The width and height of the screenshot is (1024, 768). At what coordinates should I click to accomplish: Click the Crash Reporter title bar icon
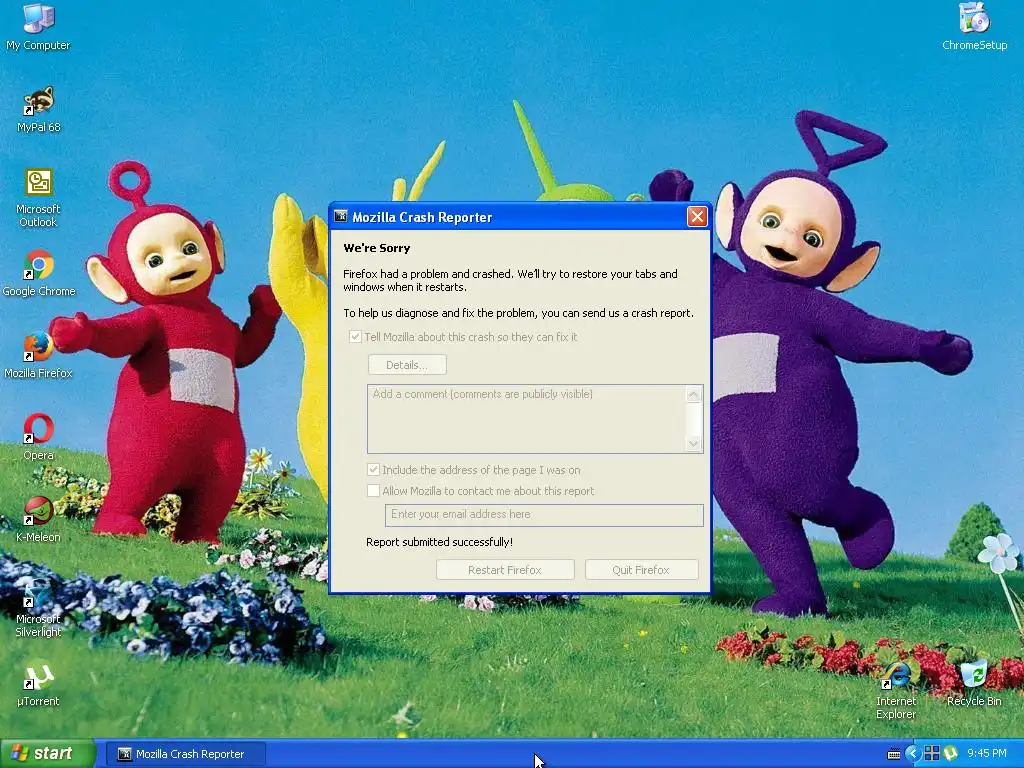pos(340,216)
